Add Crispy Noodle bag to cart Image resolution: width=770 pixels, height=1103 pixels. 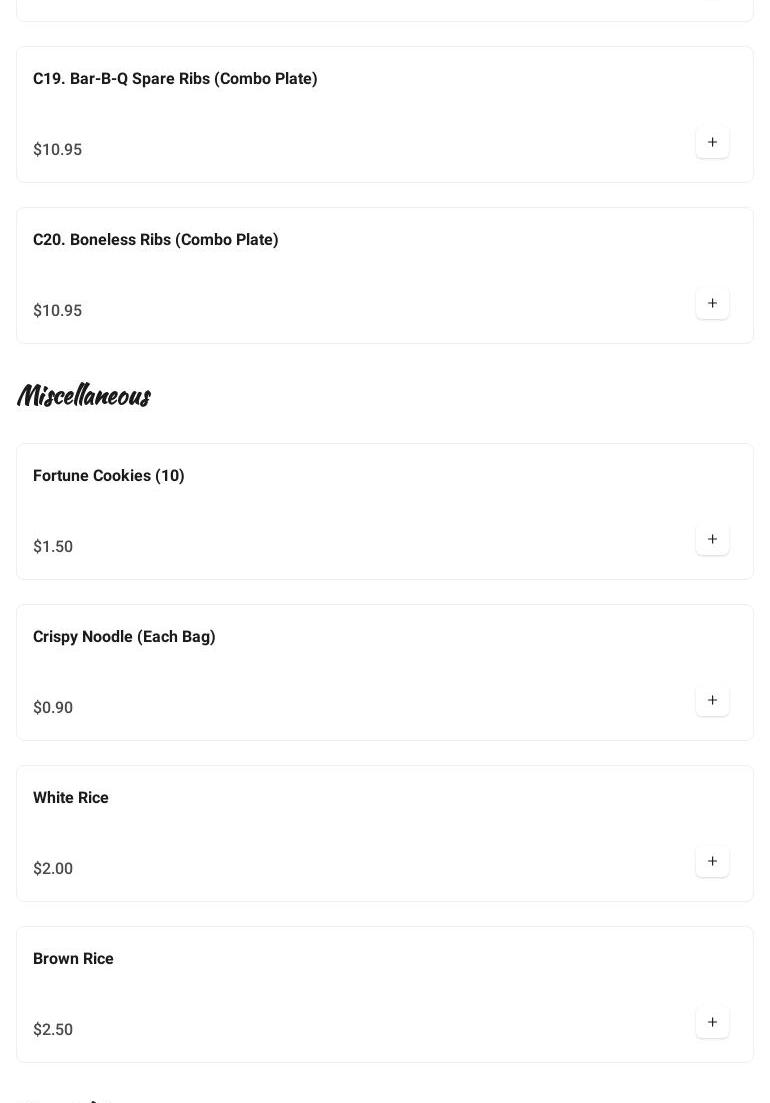tap(712, 701)
